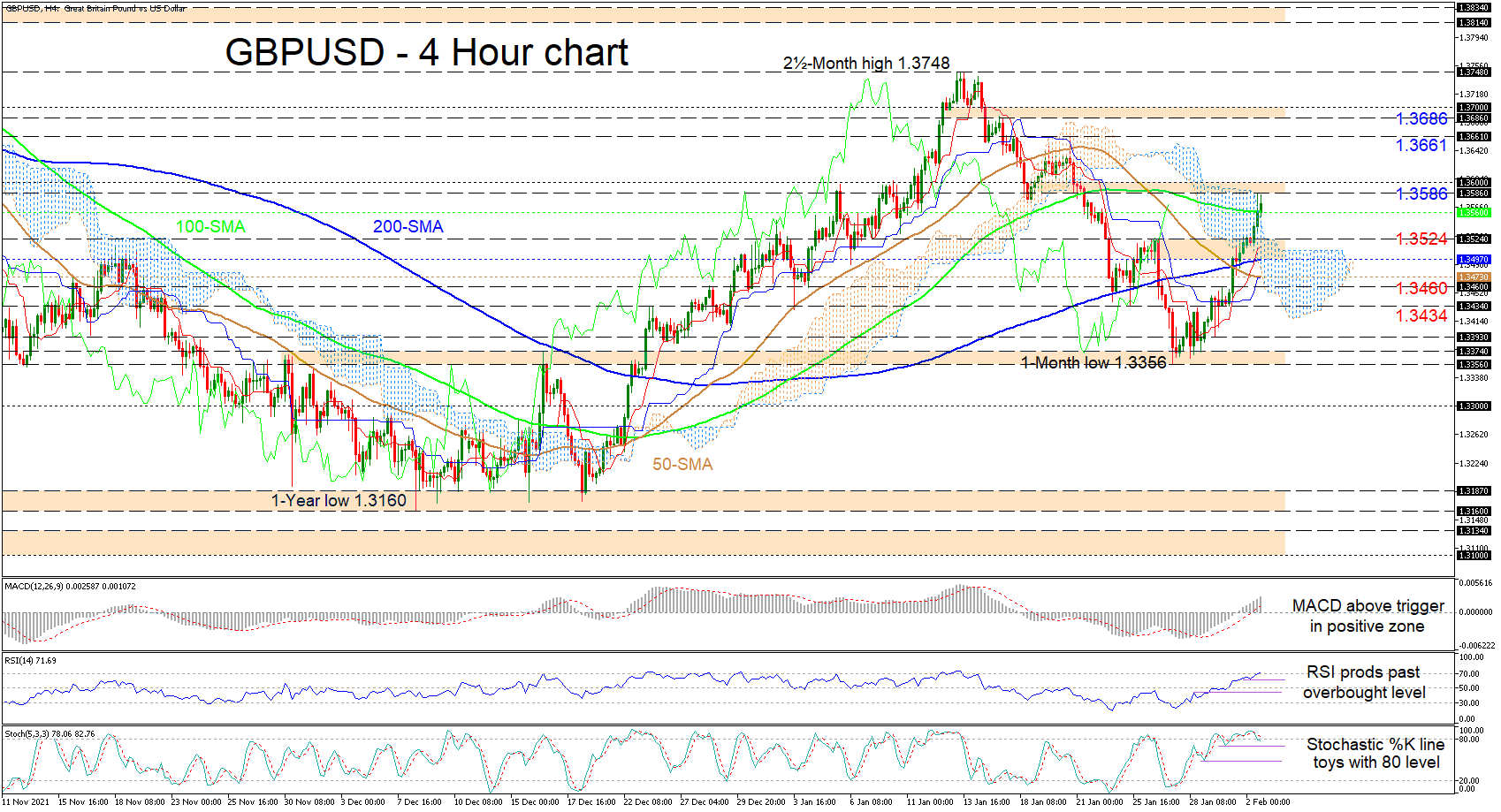1501x812 pixels.
Task: Select the 'MACD above trigger in positive zone' note
Action: pos(1368,616)
